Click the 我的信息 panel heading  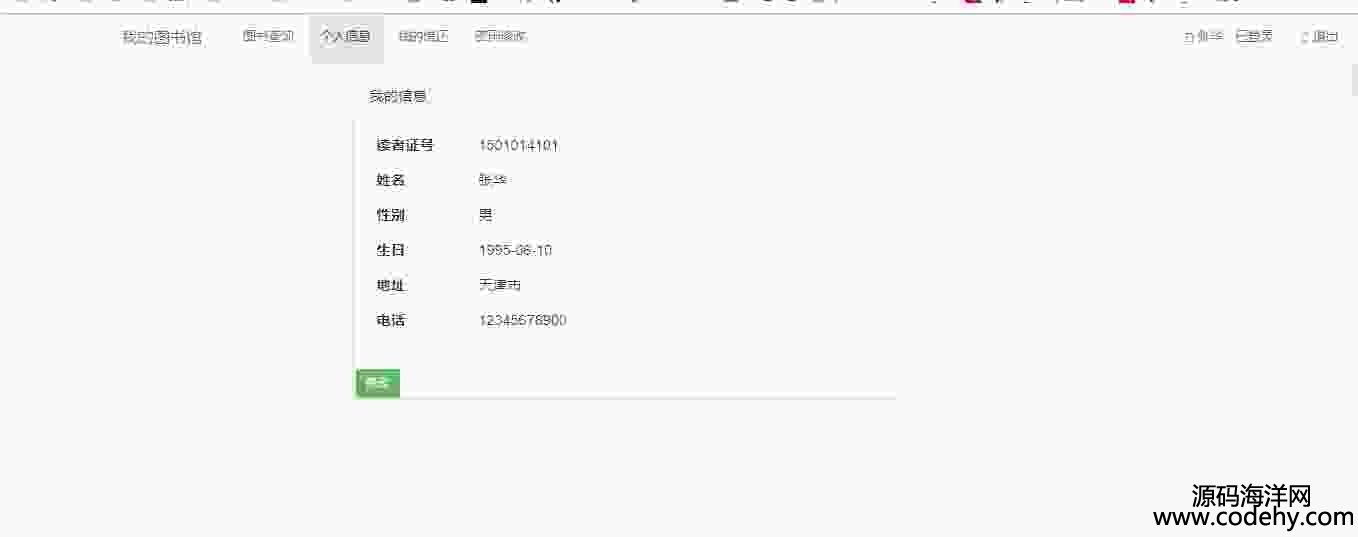398,97
